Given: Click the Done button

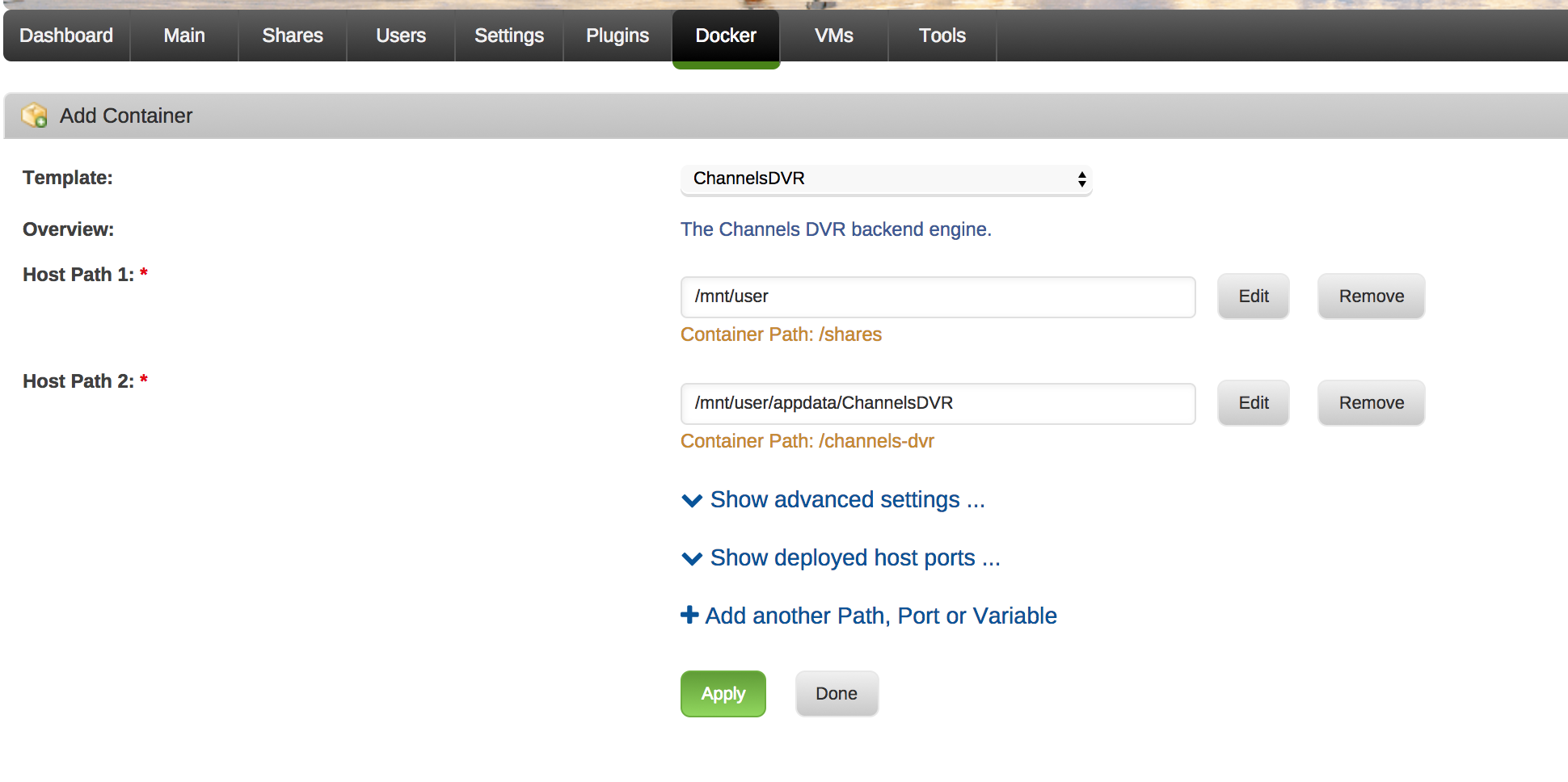Looking at the screenshot, I should pos(837,694).
